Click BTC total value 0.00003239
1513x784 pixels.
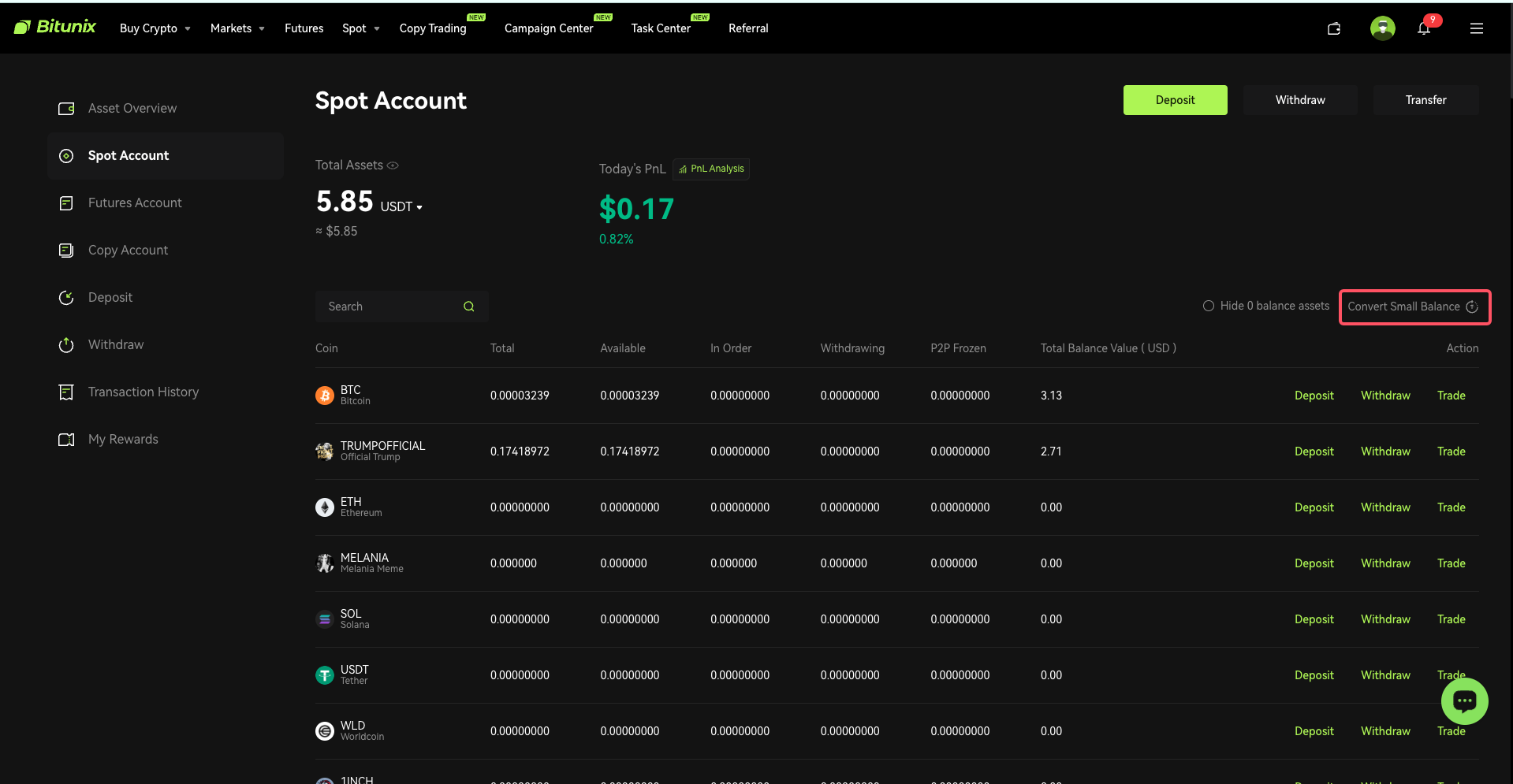click(x=520, y=396)
